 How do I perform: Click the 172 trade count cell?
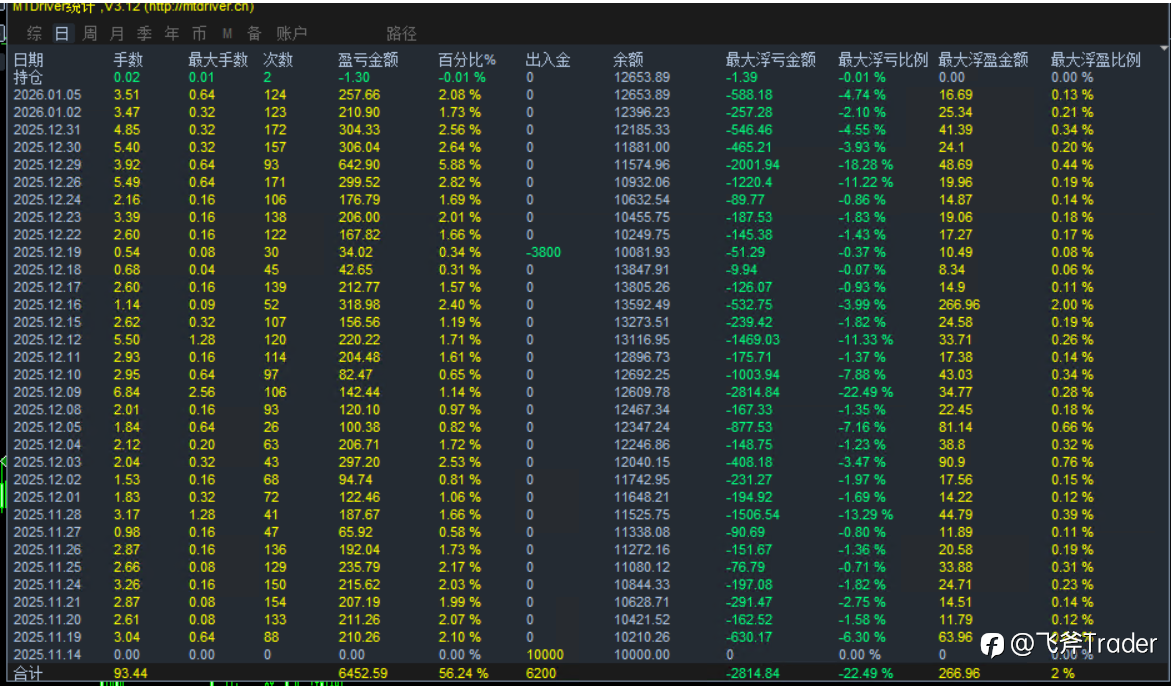[275, 130]
